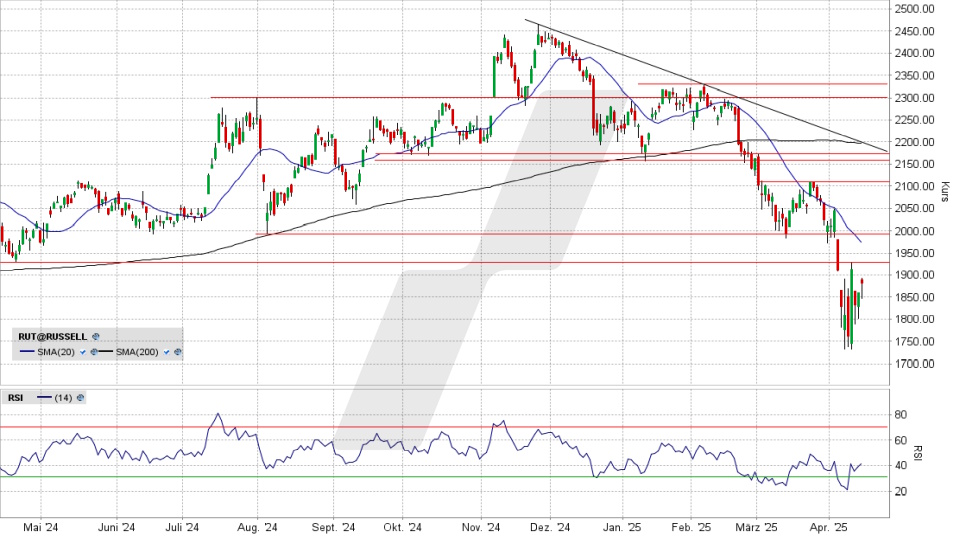Click the RSI 20 axis label

[x=901, y=491]
